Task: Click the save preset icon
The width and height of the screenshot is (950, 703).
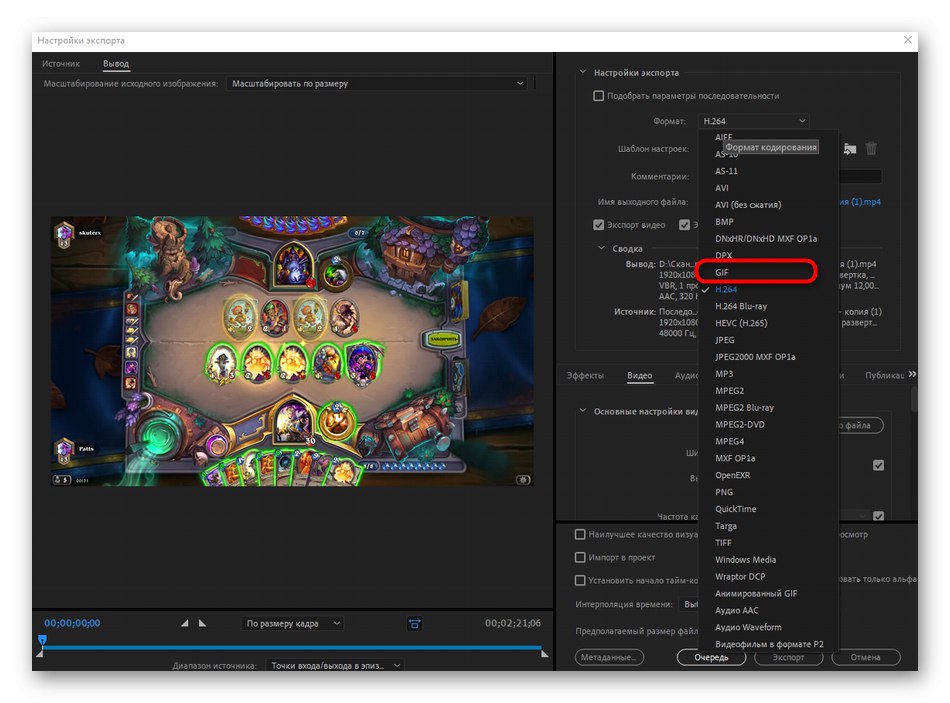Action: tap(849, 148)
